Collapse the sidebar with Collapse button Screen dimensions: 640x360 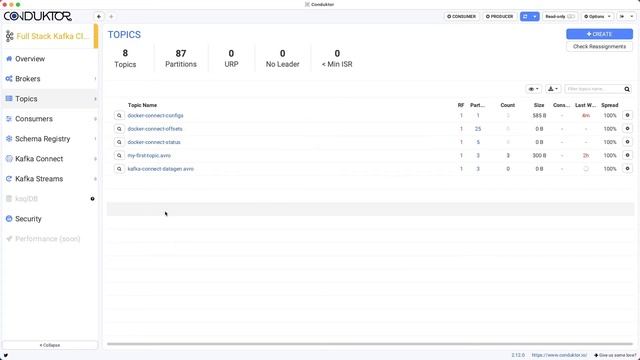50,345
